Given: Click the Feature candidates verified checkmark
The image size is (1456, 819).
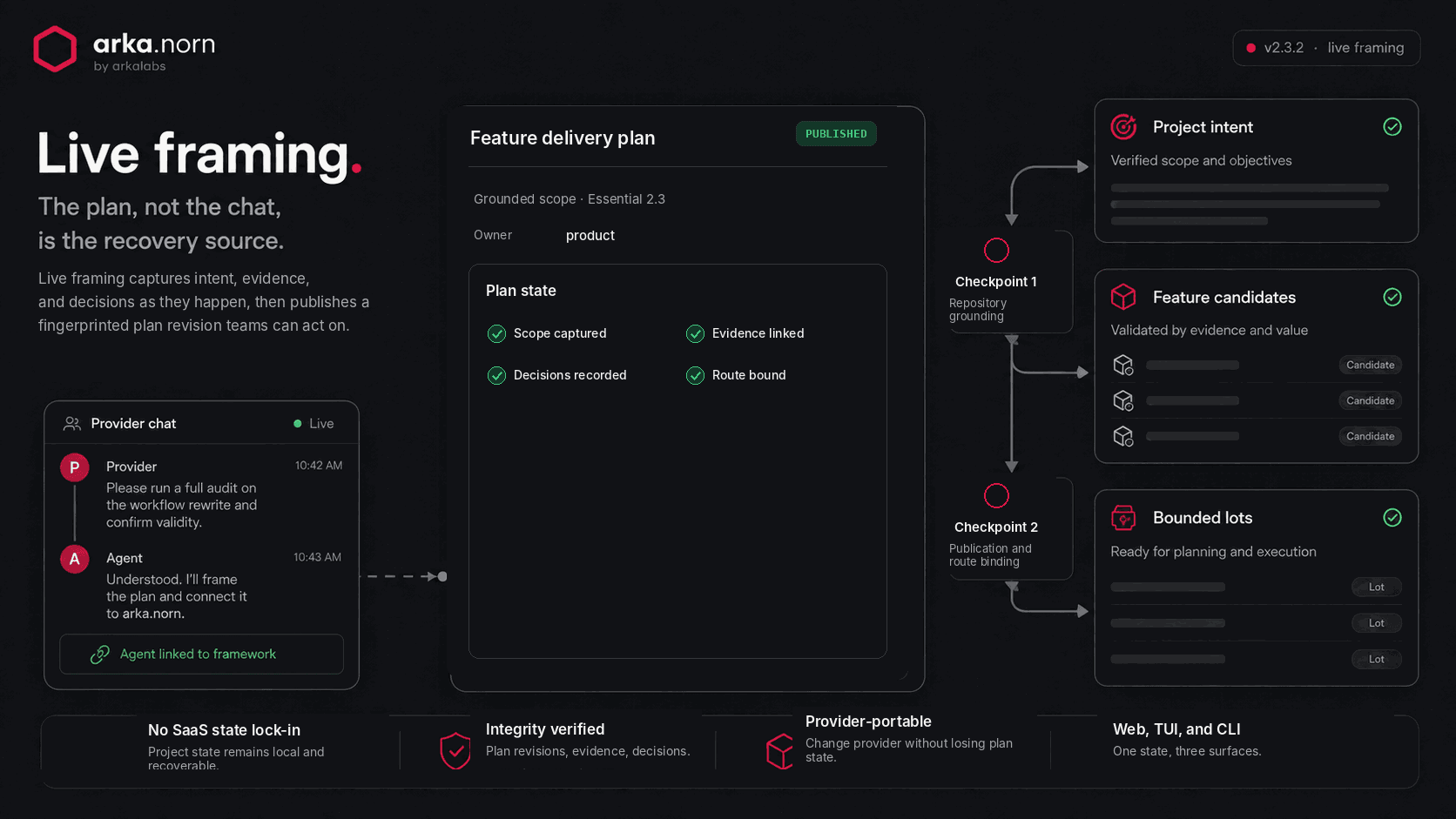Looking at the screenshot, I should point(1392,298).
